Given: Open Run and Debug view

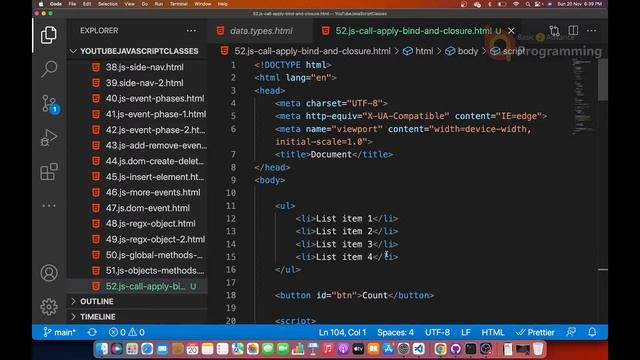Looking at the screenshot, I should 49,138.
